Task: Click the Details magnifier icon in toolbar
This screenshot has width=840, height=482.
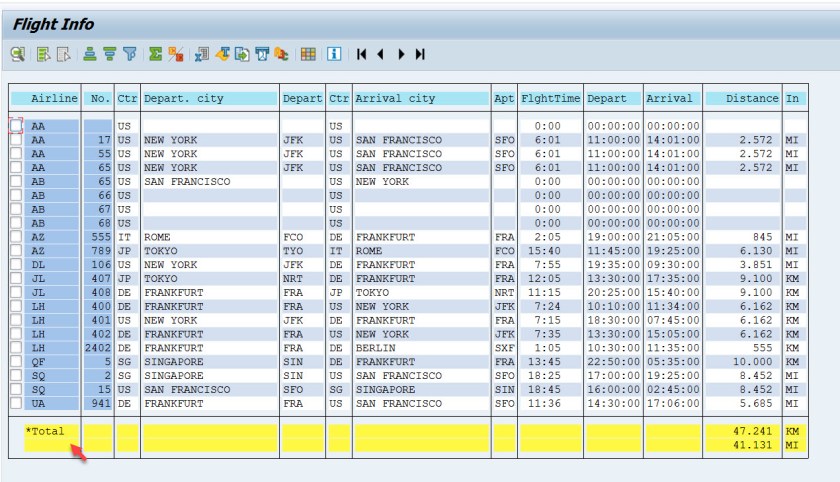Action: point(18,54)
